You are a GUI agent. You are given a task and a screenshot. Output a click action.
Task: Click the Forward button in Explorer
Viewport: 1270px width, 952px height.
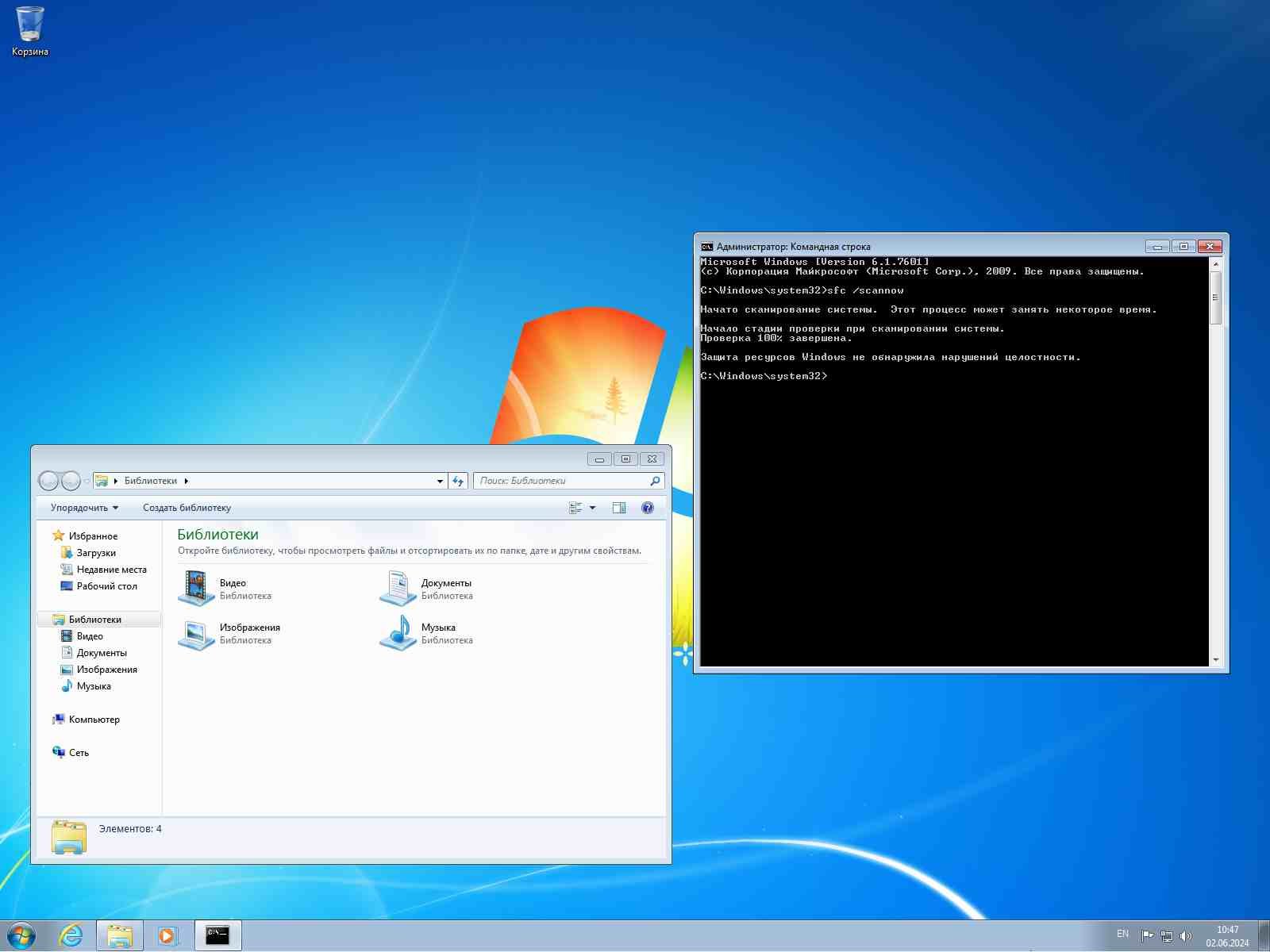tap(71, 481)
